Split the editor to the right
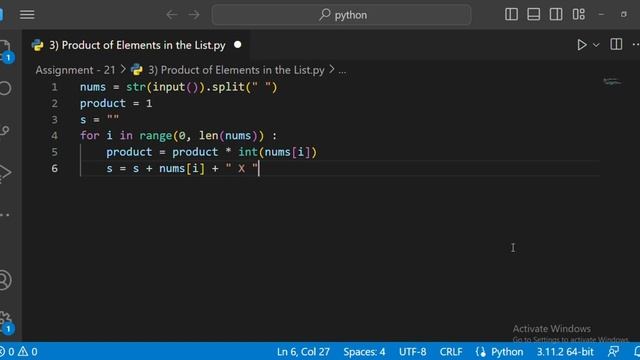The height and width of the screenshot is (360, 640). tap(616, 44)
